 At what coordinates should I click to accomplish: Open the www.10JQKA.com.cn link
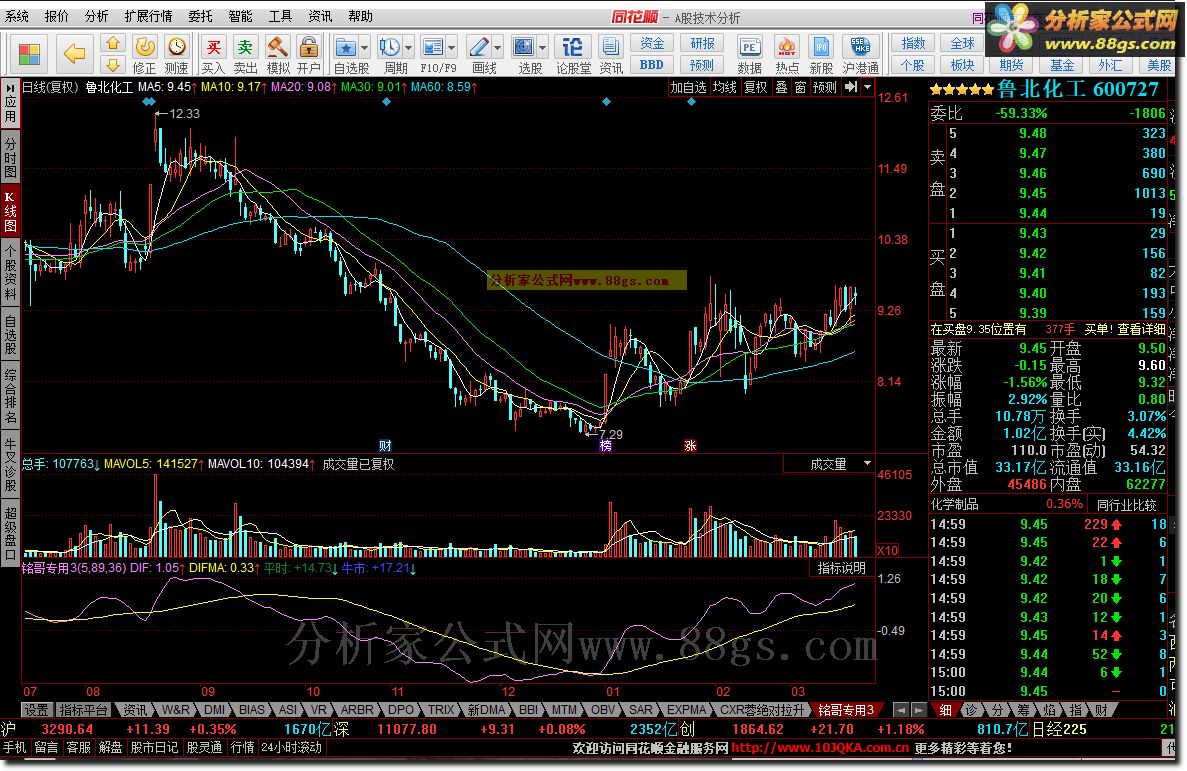820,748
